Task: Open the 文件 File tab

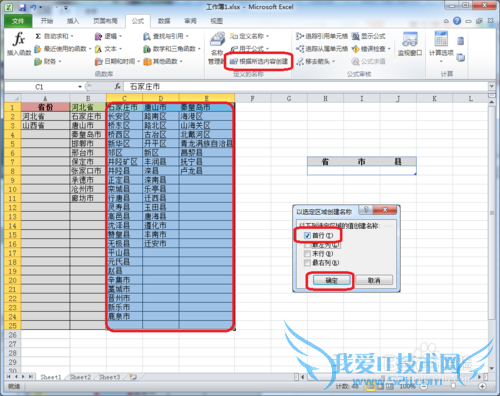Action: [18, 21]
